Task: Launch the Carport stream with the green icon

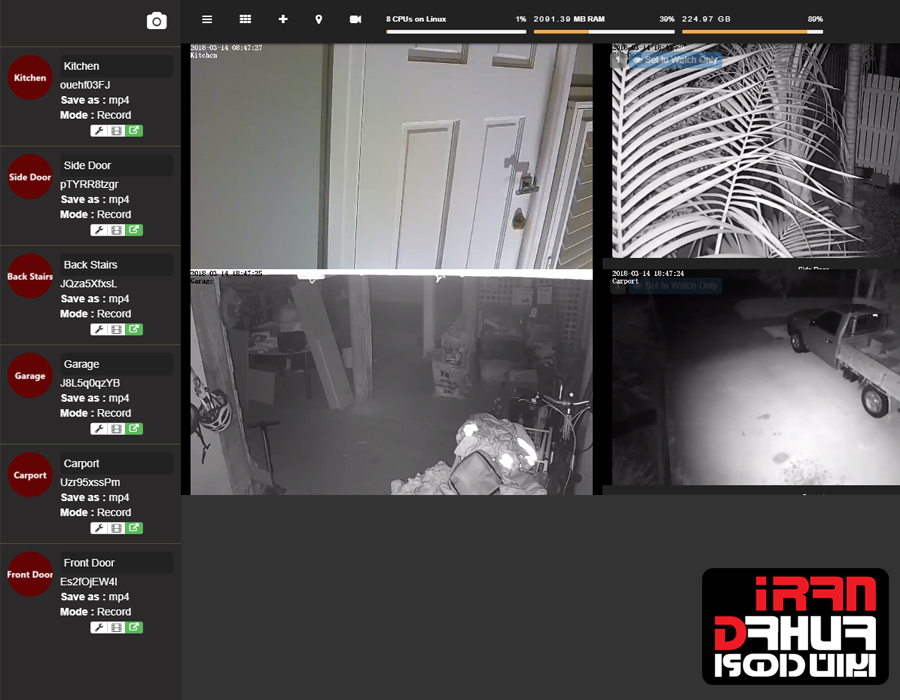Action: click(134, 528)
